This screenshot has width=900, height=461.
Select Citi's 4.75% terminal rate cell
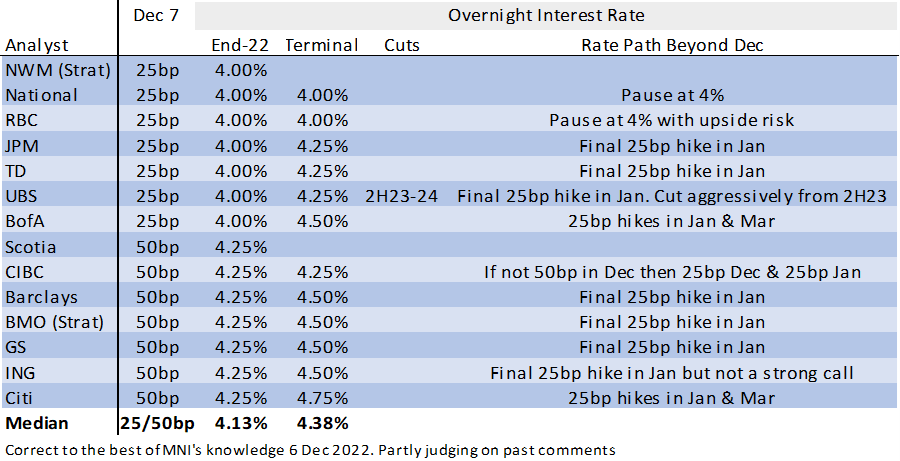[x=322, y=398]
